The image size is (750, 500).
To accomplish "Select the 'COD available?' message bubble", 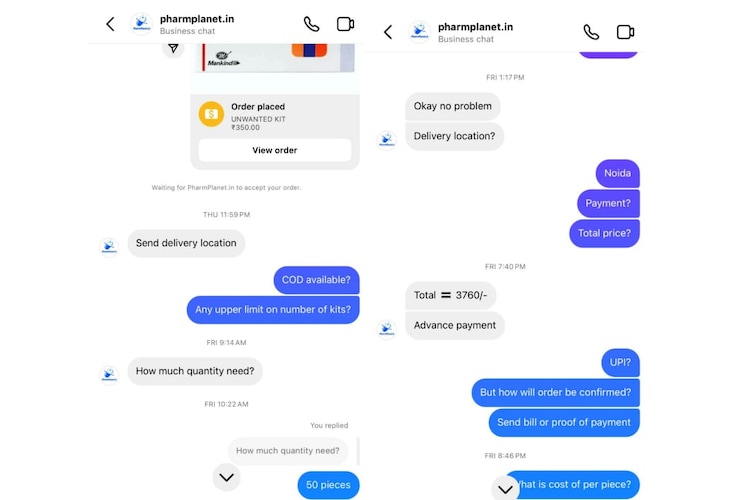I will pyautogui.click(x=316, y=280).
